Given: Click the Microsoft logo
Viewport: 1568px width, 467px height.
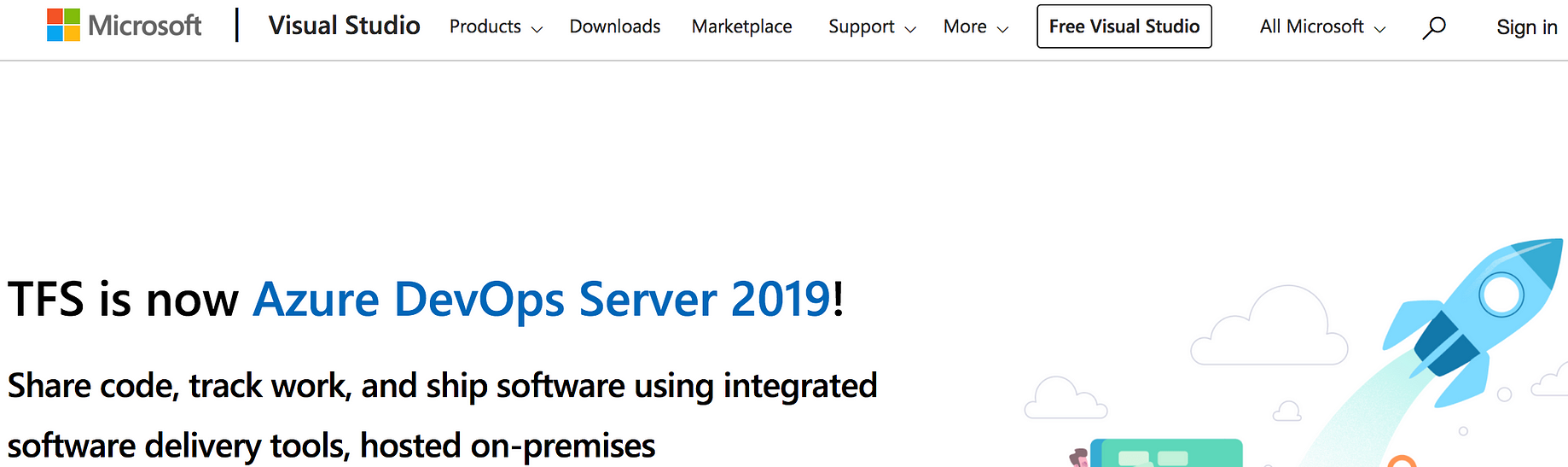Looking at the screenshot, I should coord(125,26).
